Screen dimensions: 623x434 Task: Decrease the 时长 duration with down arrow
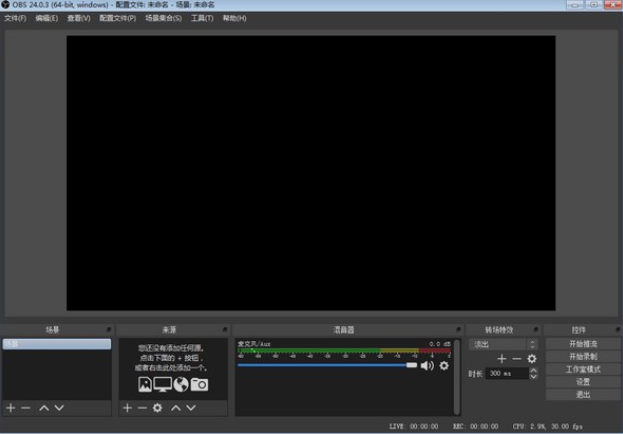[534, 376]
